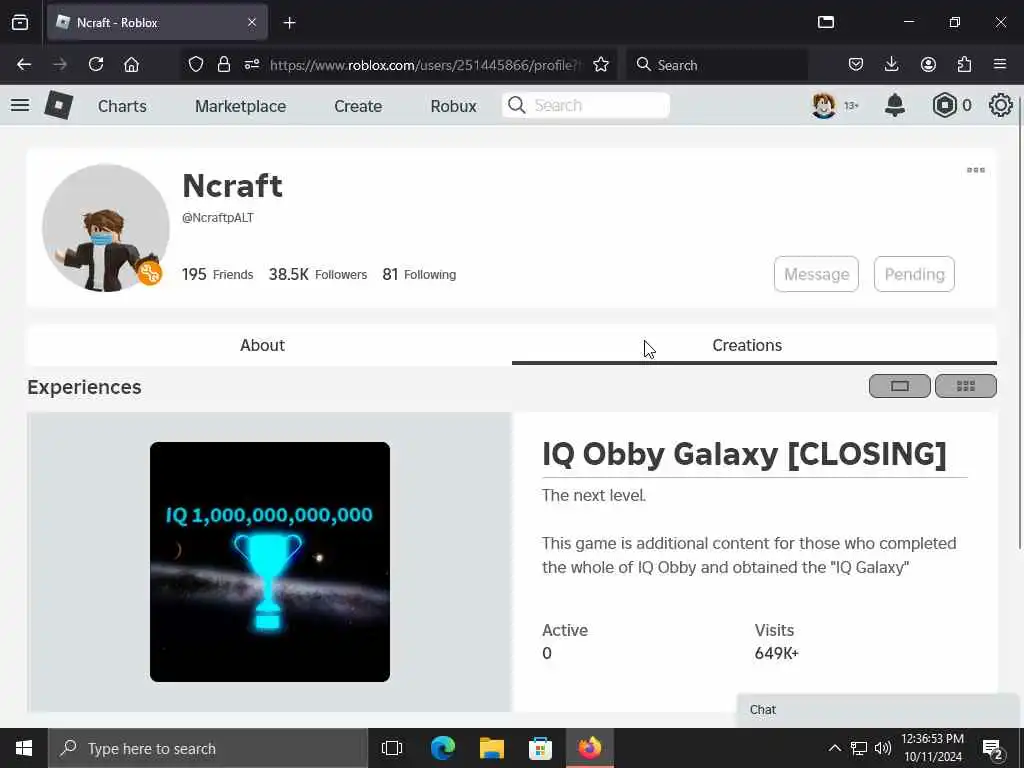The image size is (1024, 768).
Task: View the 81 Following list
Action: click(x=419, y=274)
